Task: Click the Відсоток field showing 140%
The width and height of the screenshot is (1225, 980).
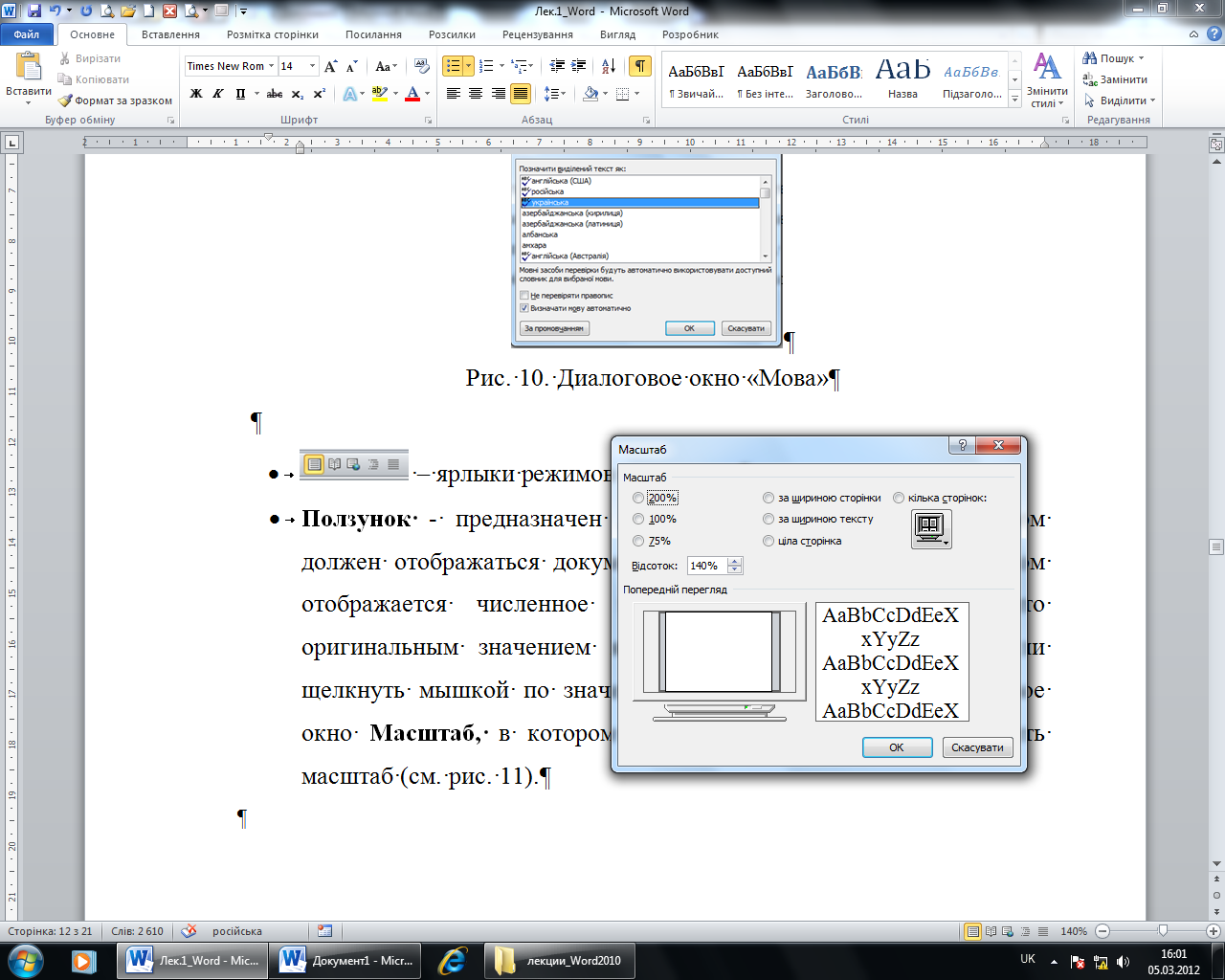Action: (707, 566)
